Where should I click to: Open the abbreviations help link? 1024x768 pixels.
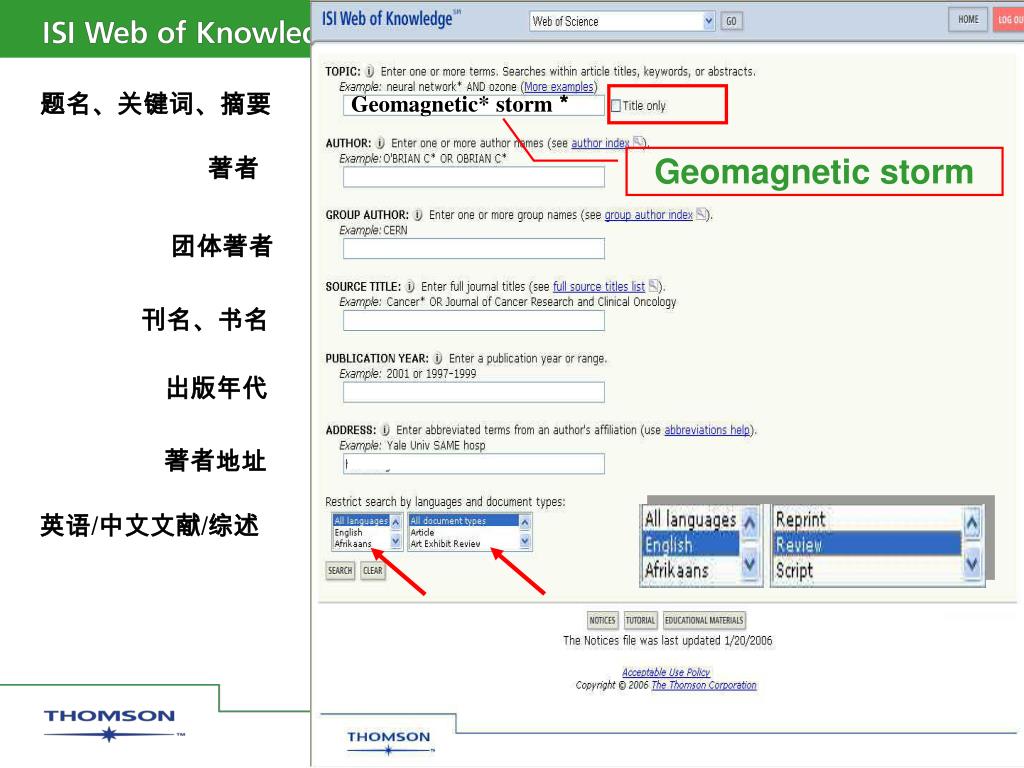(707, 430)
